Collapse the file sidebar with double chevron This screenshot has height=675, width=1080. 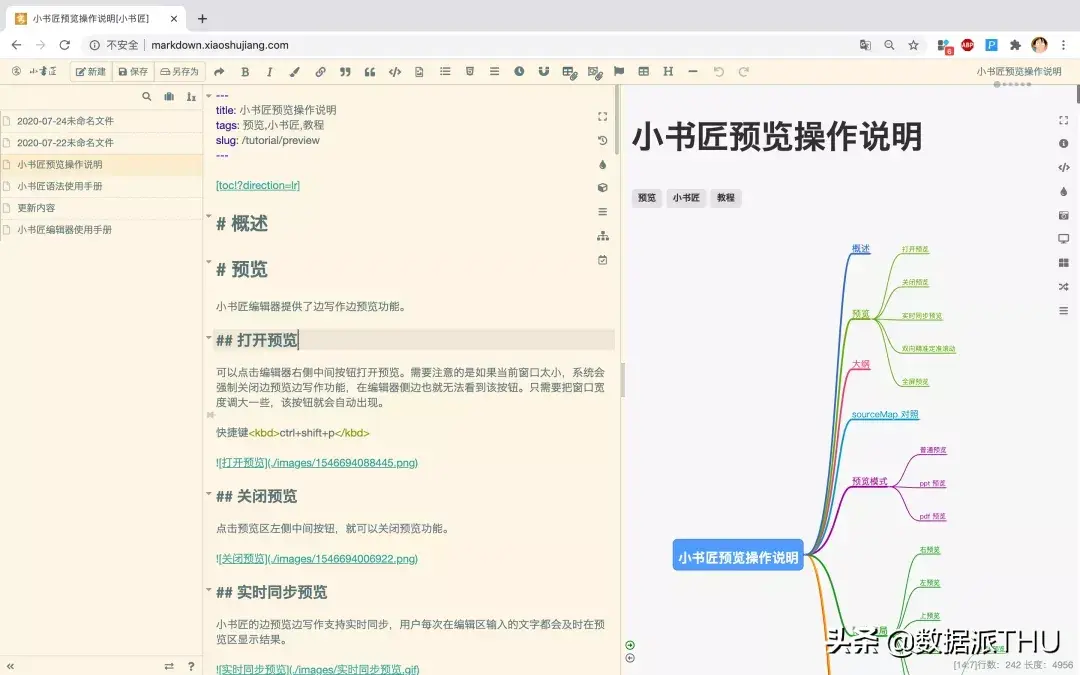(10, 666)
